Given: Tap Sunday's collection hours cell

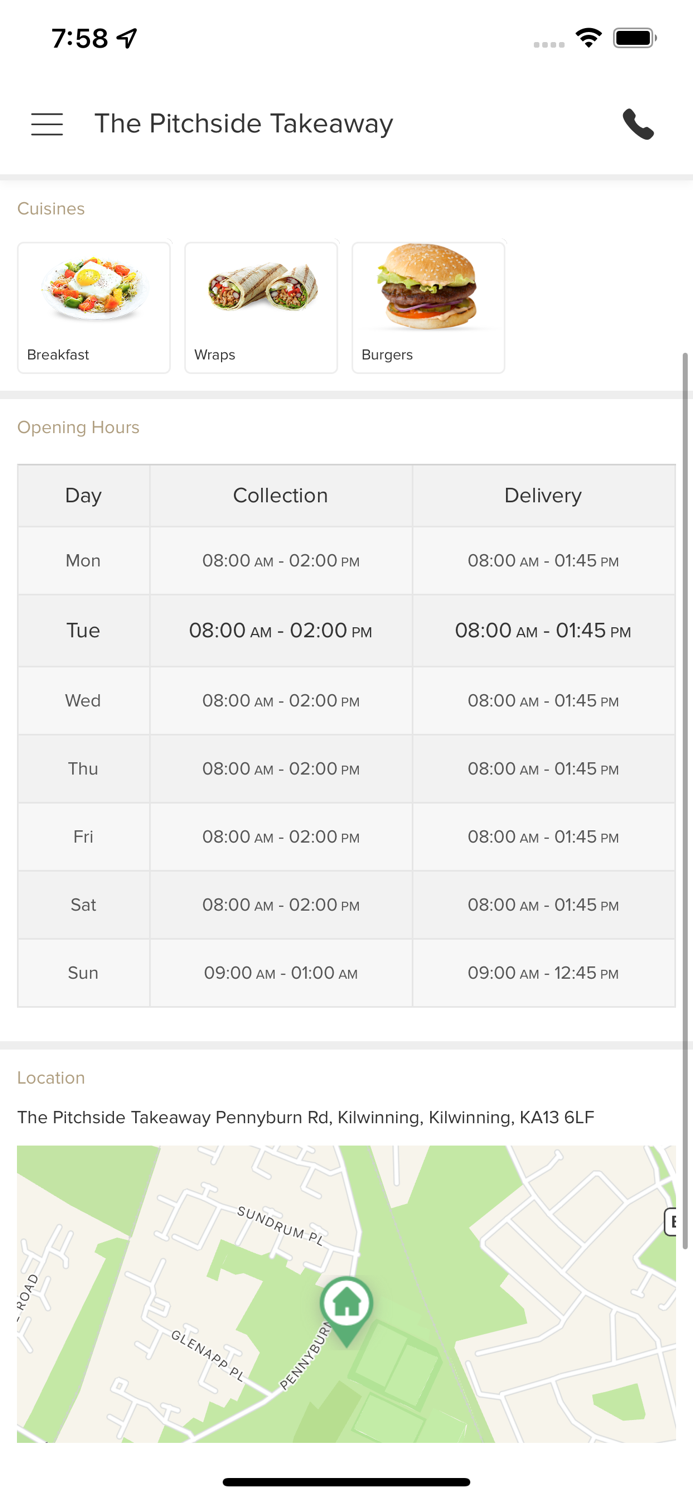Looking at the screenshot, I should (280, 973).
